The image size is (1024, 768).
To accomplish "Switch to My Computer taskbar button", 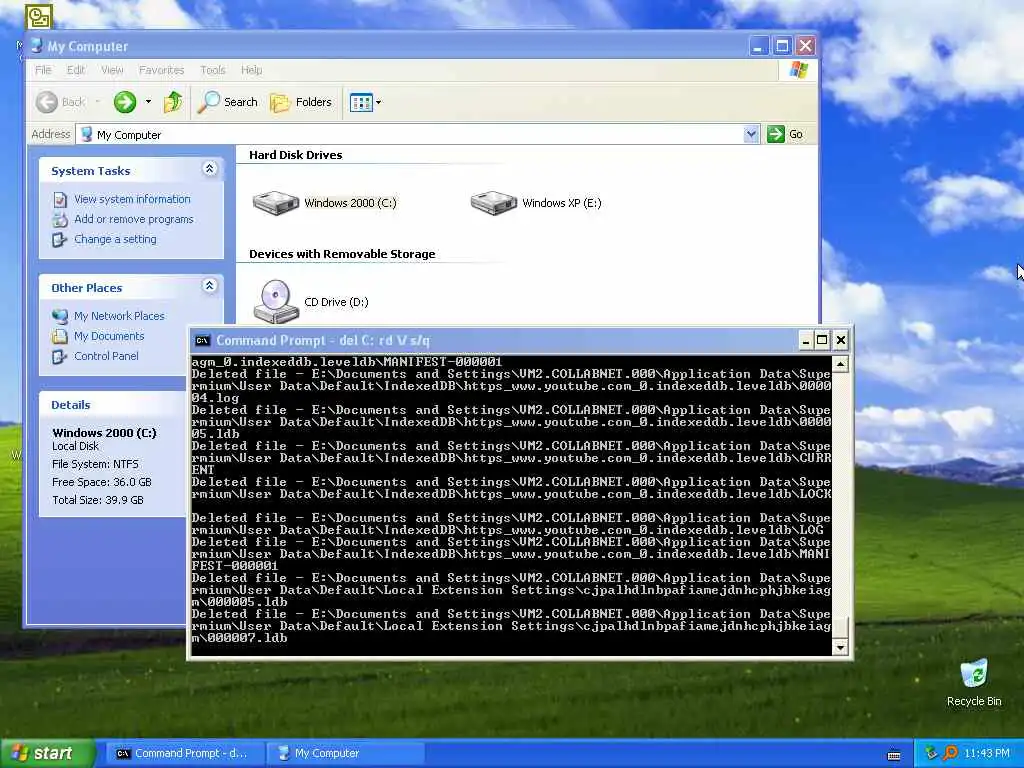I will (346, 753).
